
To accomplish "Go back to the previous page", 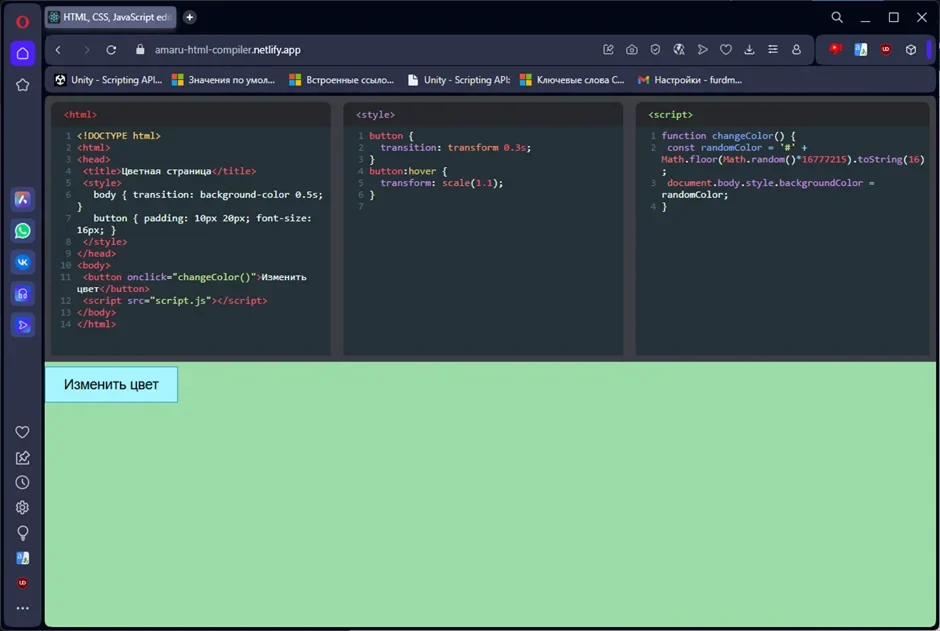I will [58, 50].
